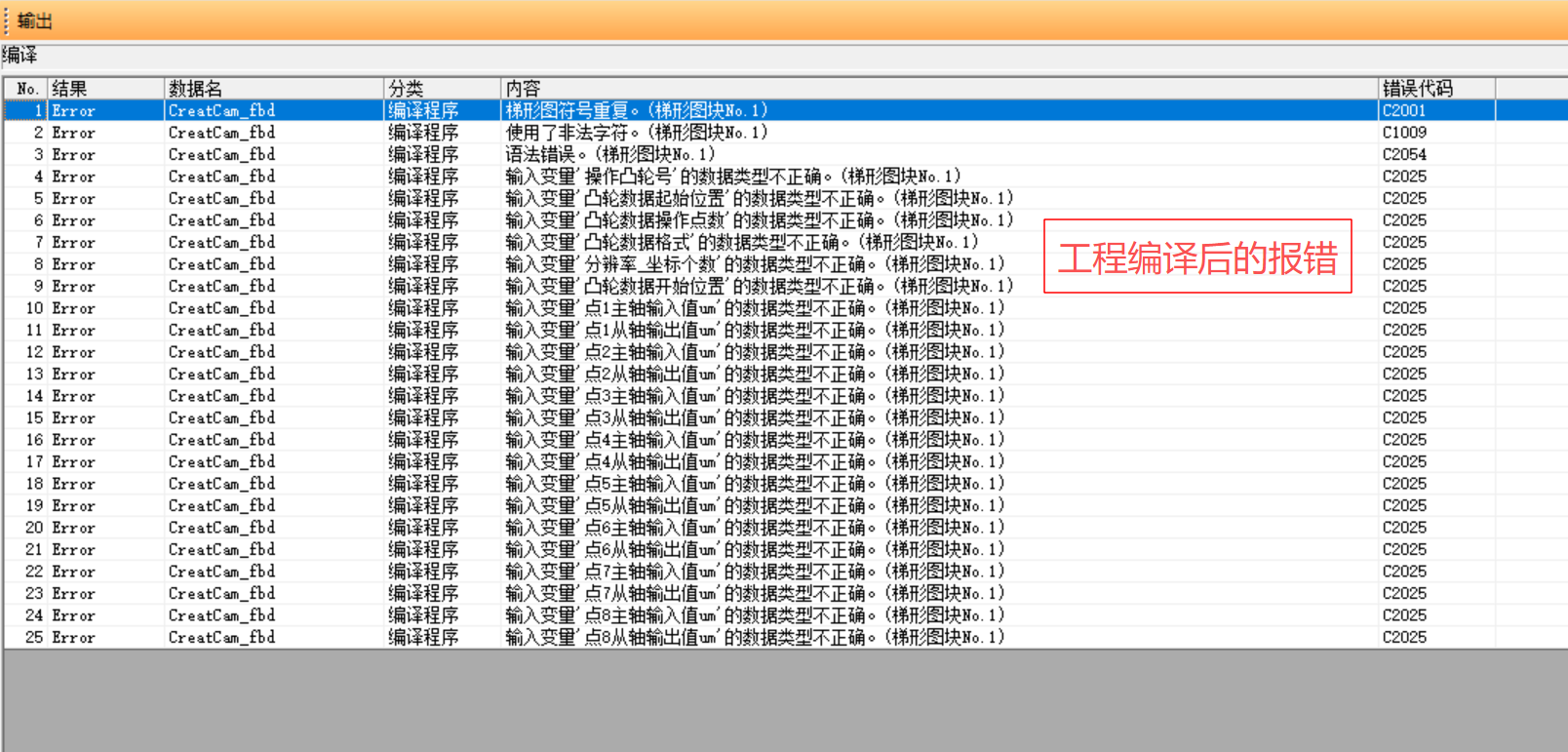Click error code C1009
The image size is (1568, 752).
(1404, 133)
